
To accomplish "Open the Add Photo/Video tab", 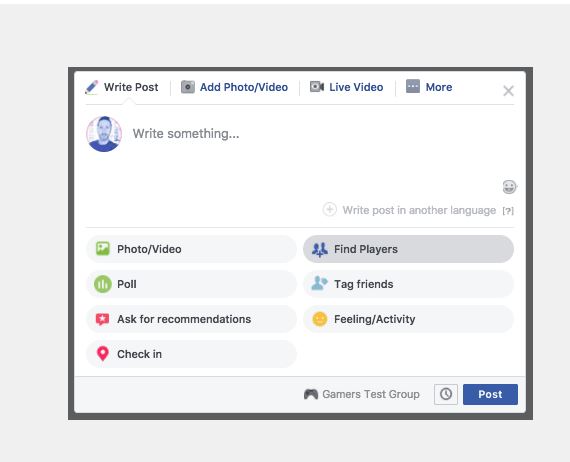I will pos(234,87).
